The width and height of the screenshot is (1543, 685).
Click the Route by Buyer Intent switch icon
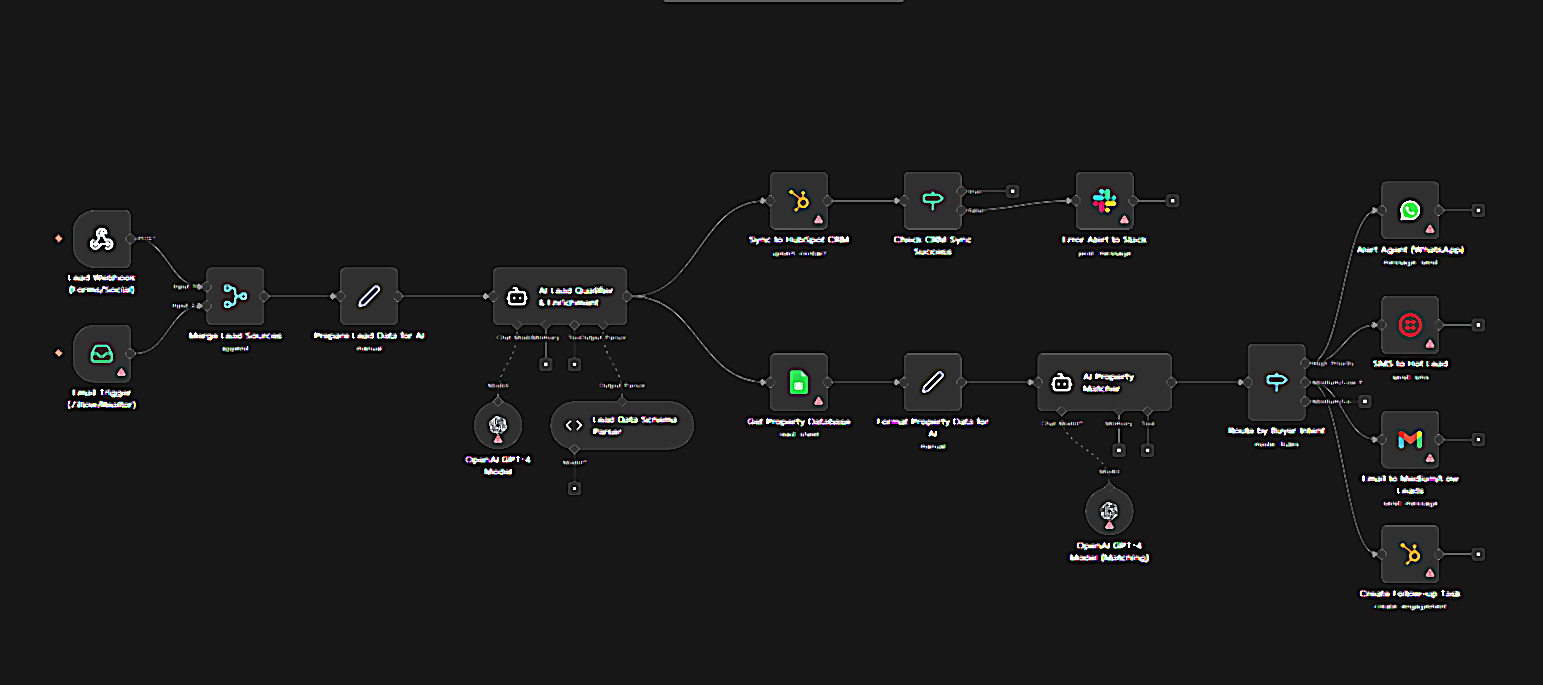(x=1276, y=382)
